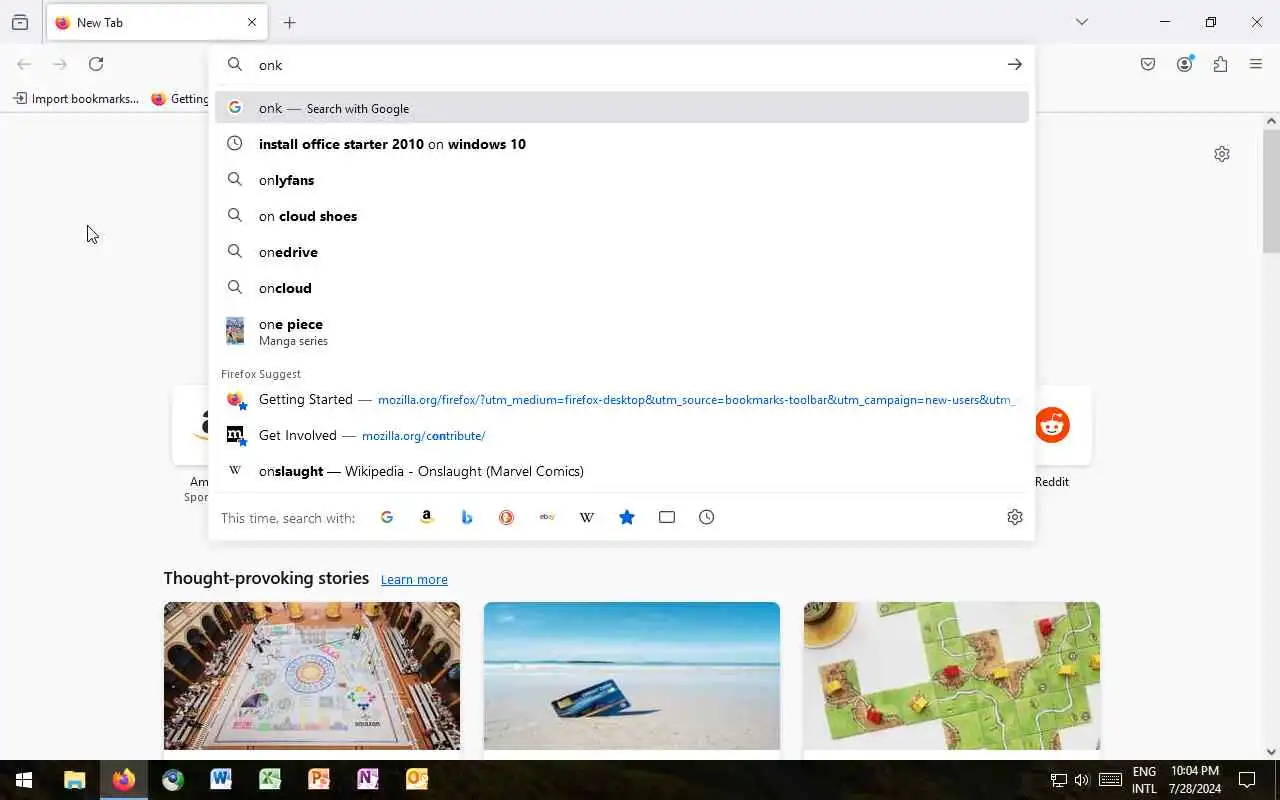Launch Outlook from the taskbar
Image resolution: width=1280 pixels, height=800 pixels.
417,780
